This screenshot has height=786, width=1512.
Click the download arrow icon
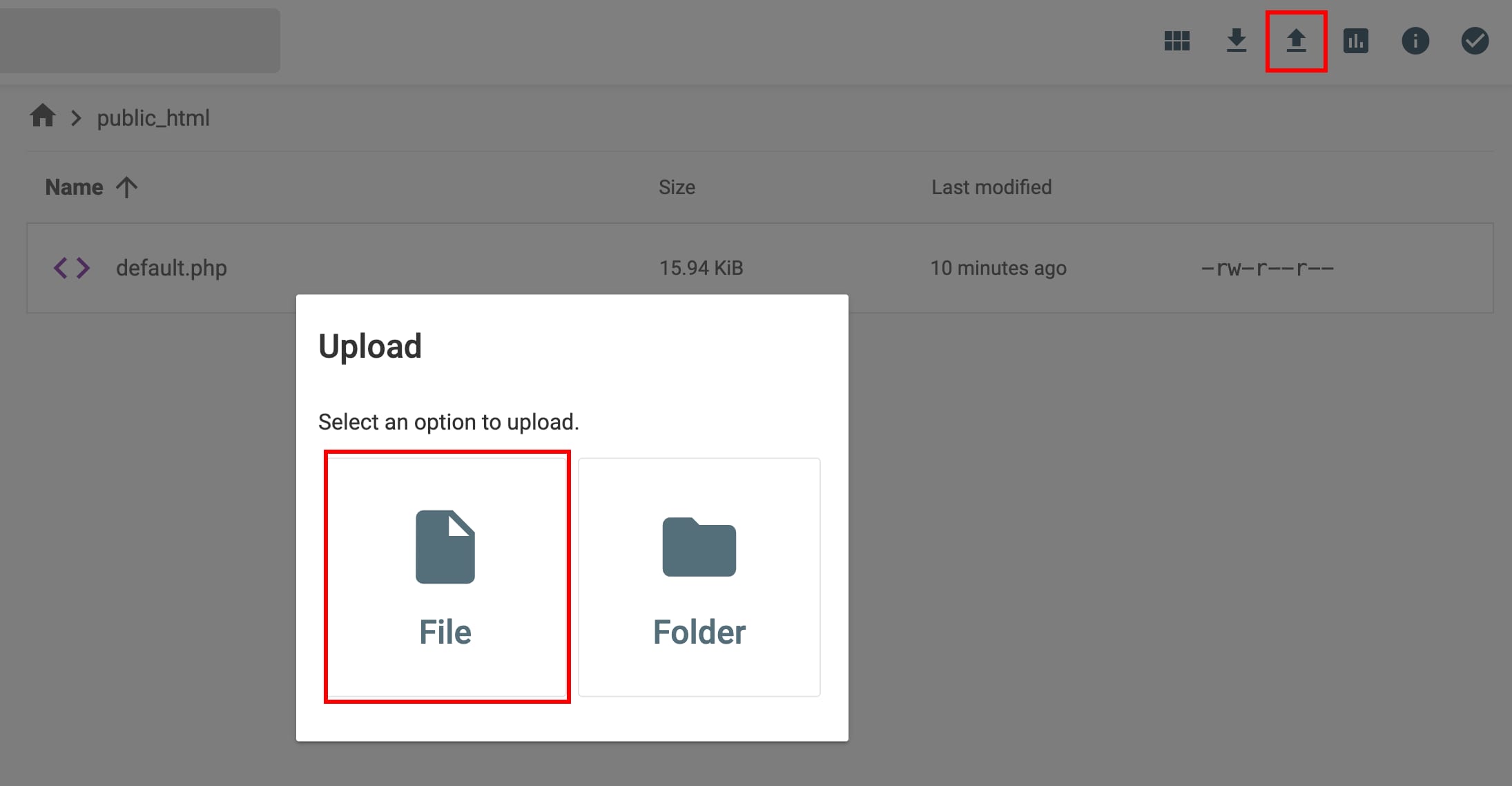[1236, 41]
